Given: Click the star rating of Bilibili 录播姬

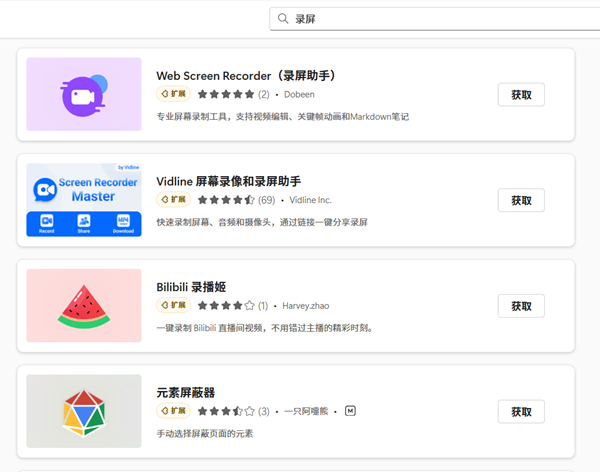Looking at the screenshot, I should coord(225,305).
